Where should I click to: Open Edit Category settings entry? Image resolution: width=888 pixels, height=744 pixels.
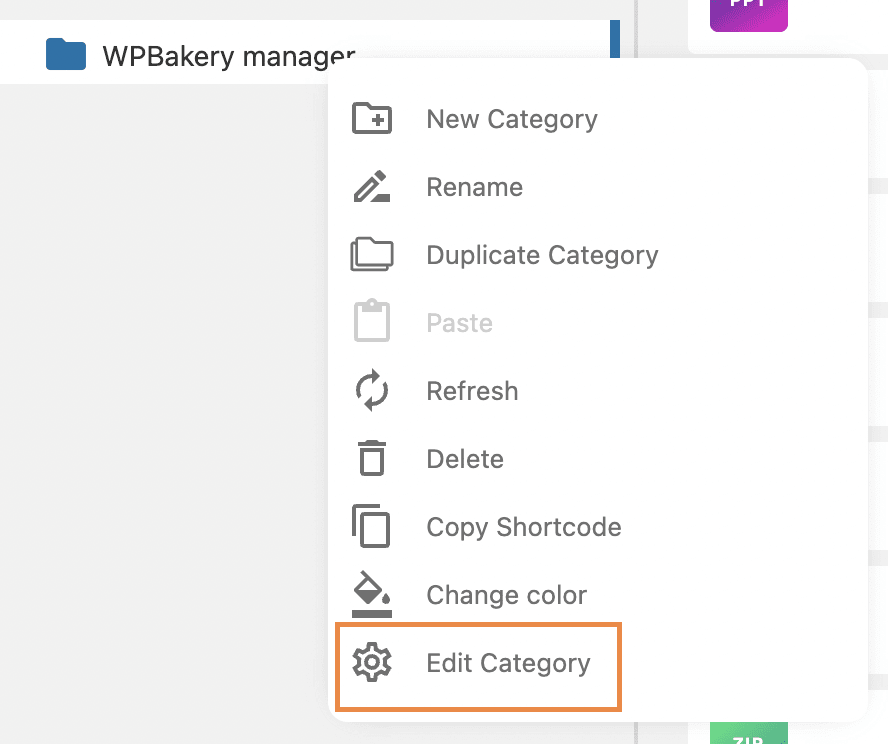(508, 663)
